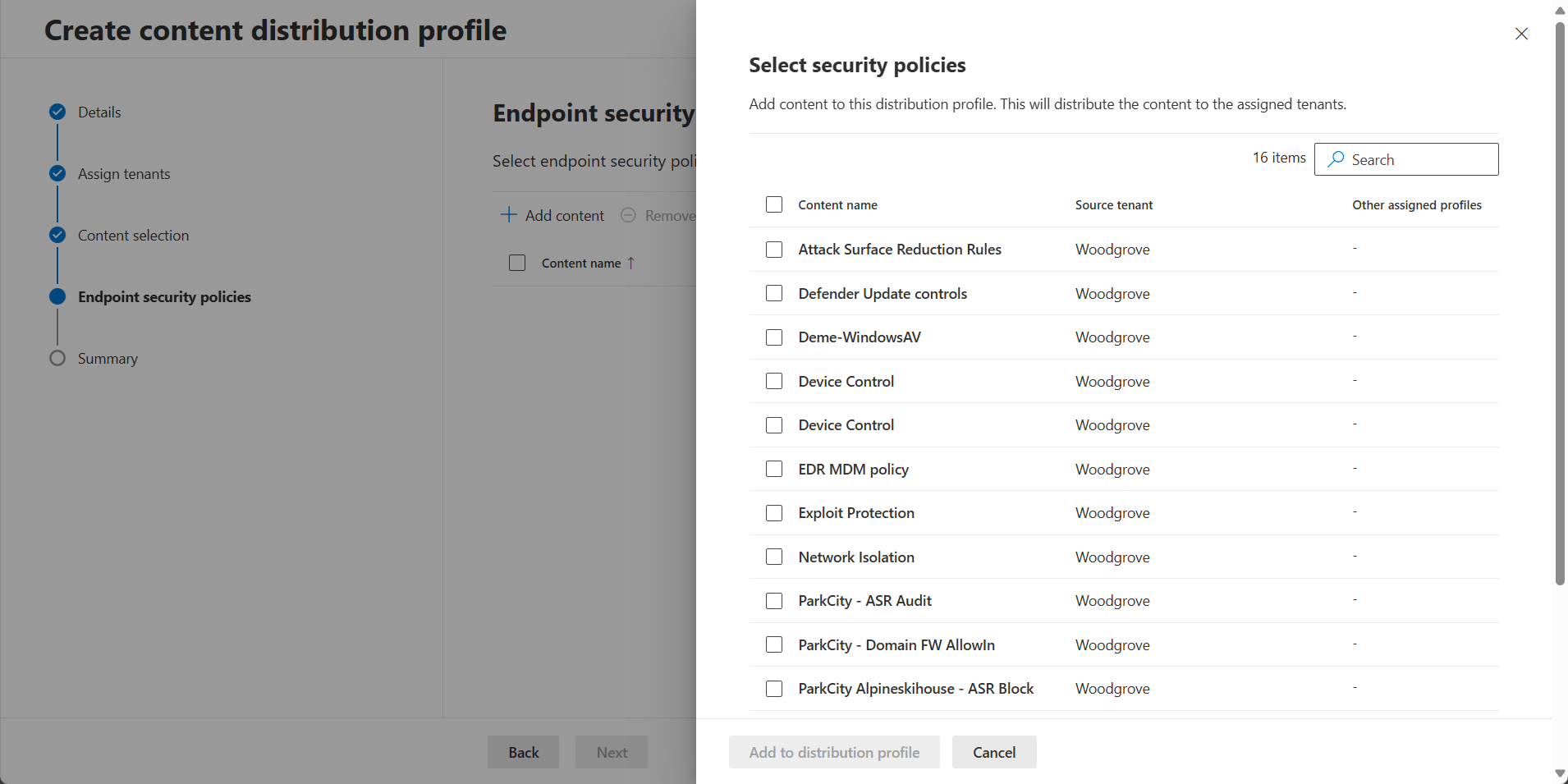1568x784 pixels.
Task: Click Add to distribution profile
Action: coord(834,751)
